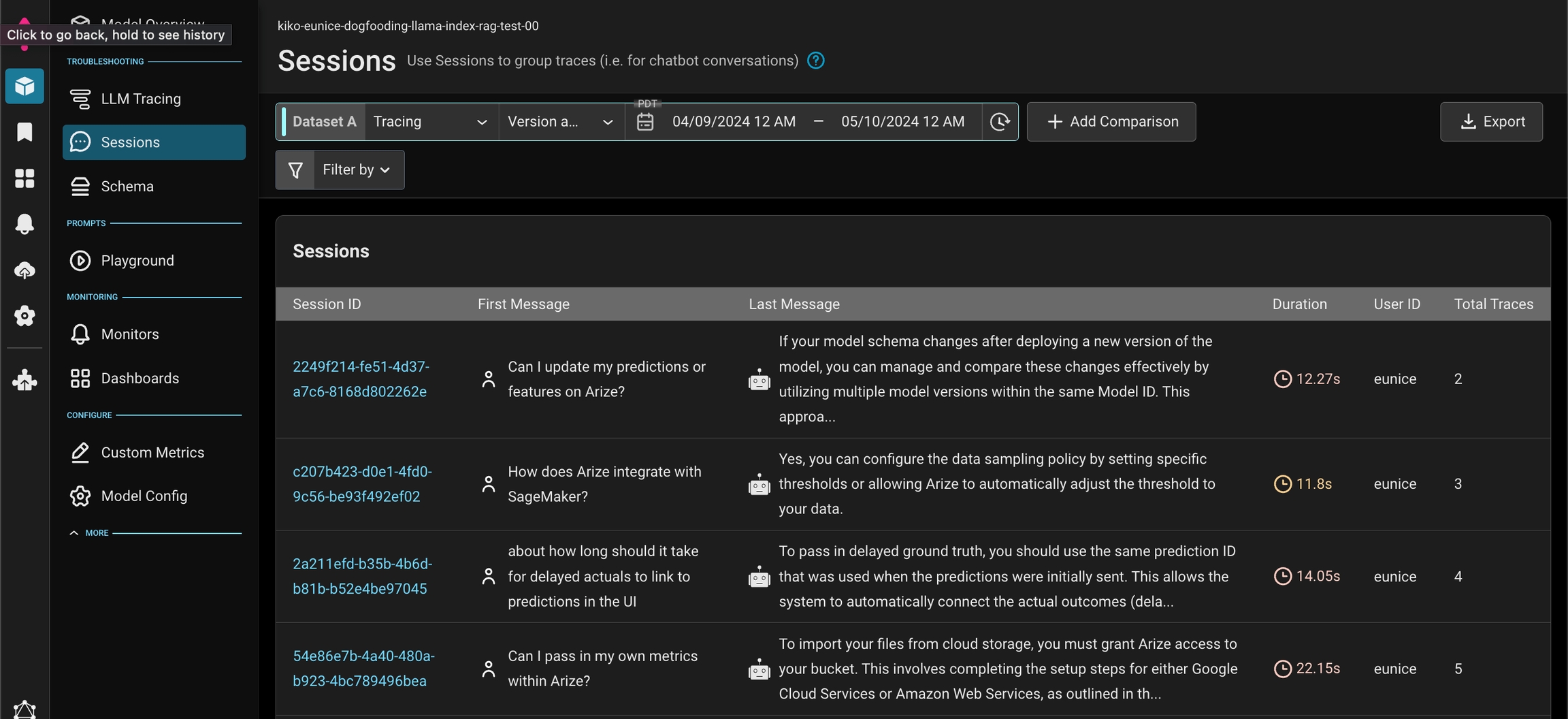Click the funnel filter icon

295,170
